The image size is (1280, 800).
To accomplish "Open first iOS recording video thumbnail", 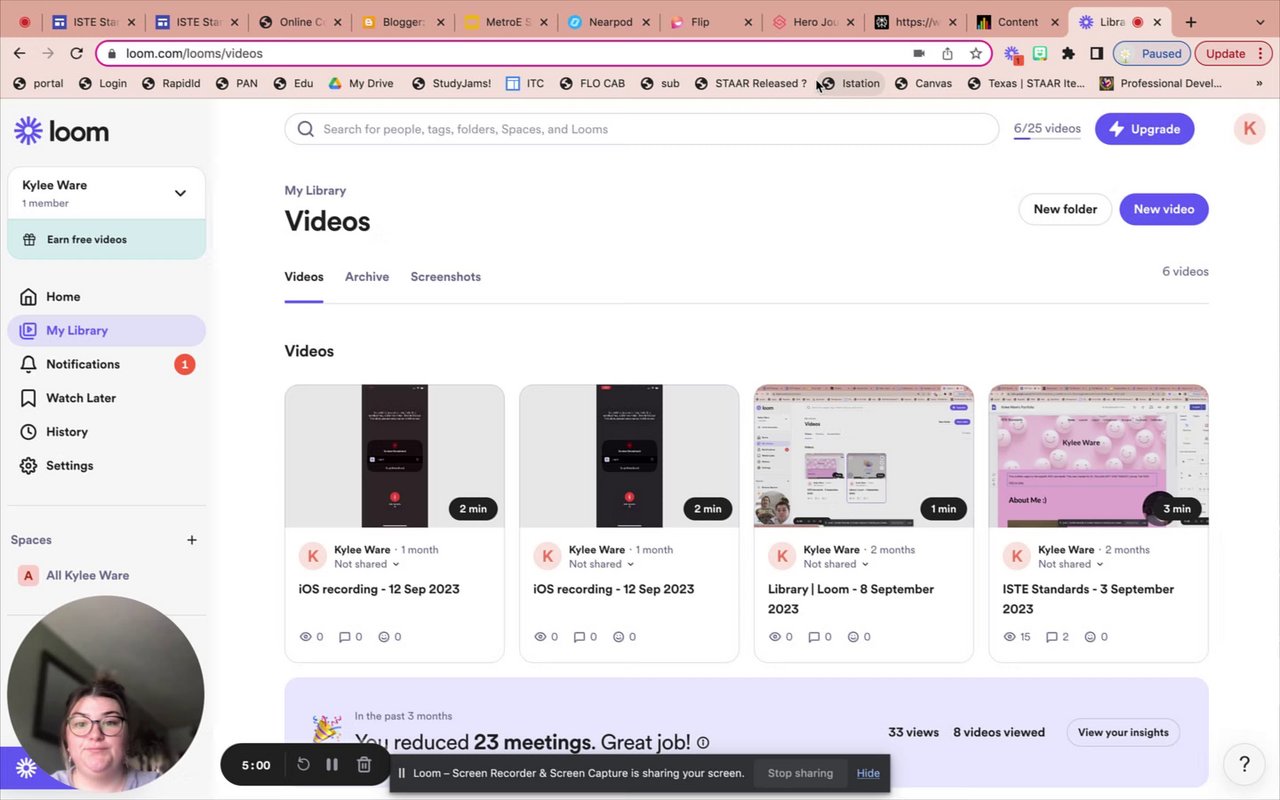I will [394, 456].
